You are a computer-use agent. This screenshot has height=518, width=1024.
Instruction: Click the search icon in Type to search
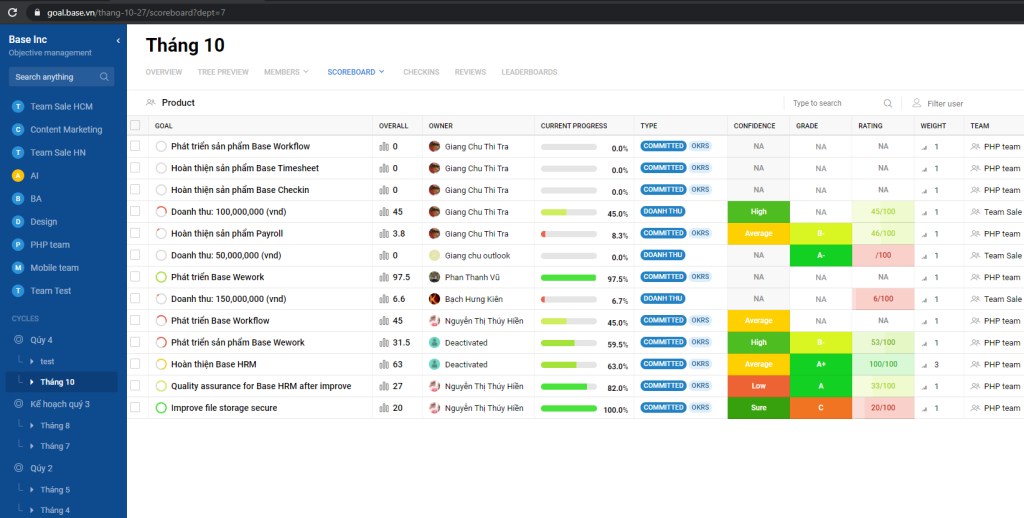pos(888,103)
